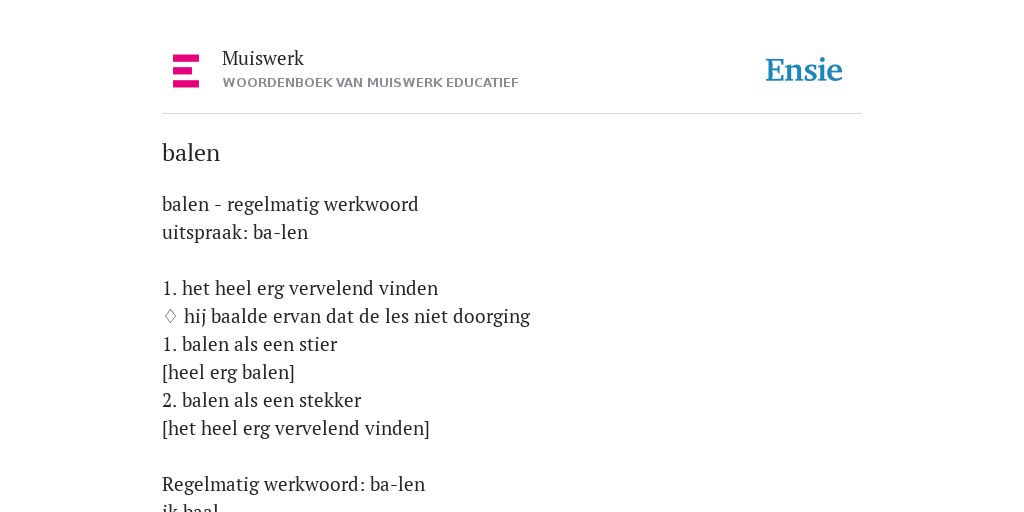The image size is (1024, 512).
Task: Click the partially visible 'ik baal' line
Action: 190,507
